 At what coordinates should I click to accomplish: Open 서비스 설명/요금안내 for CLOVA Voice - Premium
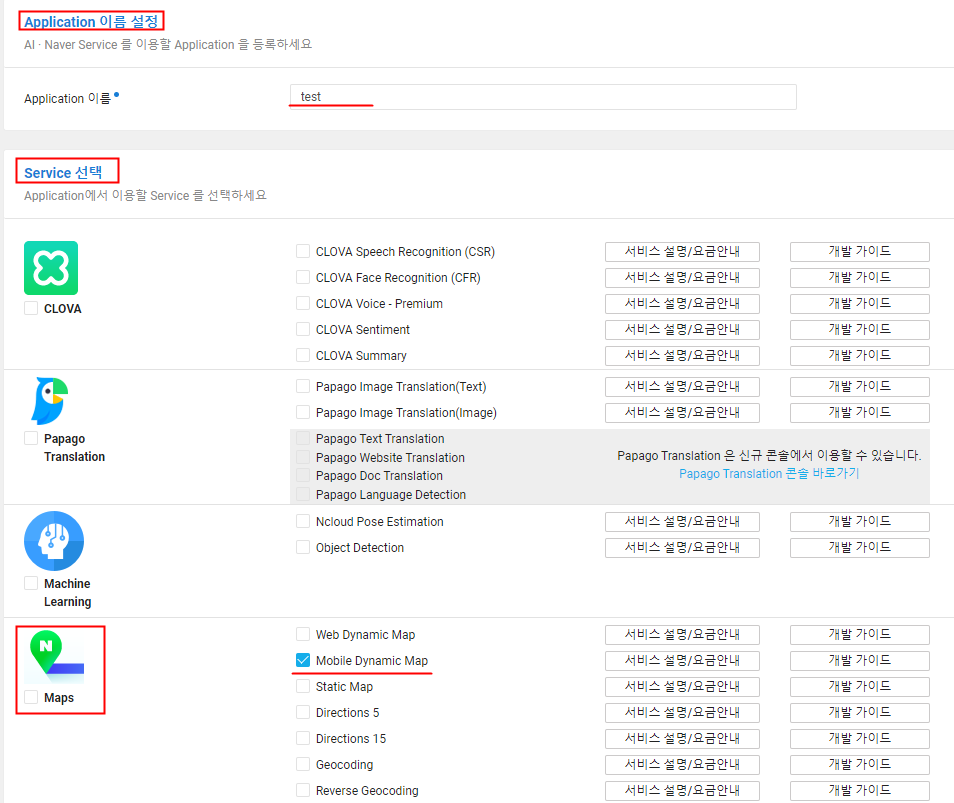point(682,303)
